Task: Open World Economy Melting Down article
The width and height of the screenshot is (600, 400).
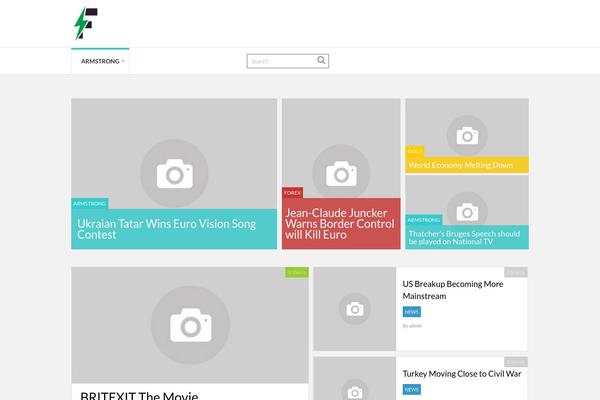Action: coord(461,165)
